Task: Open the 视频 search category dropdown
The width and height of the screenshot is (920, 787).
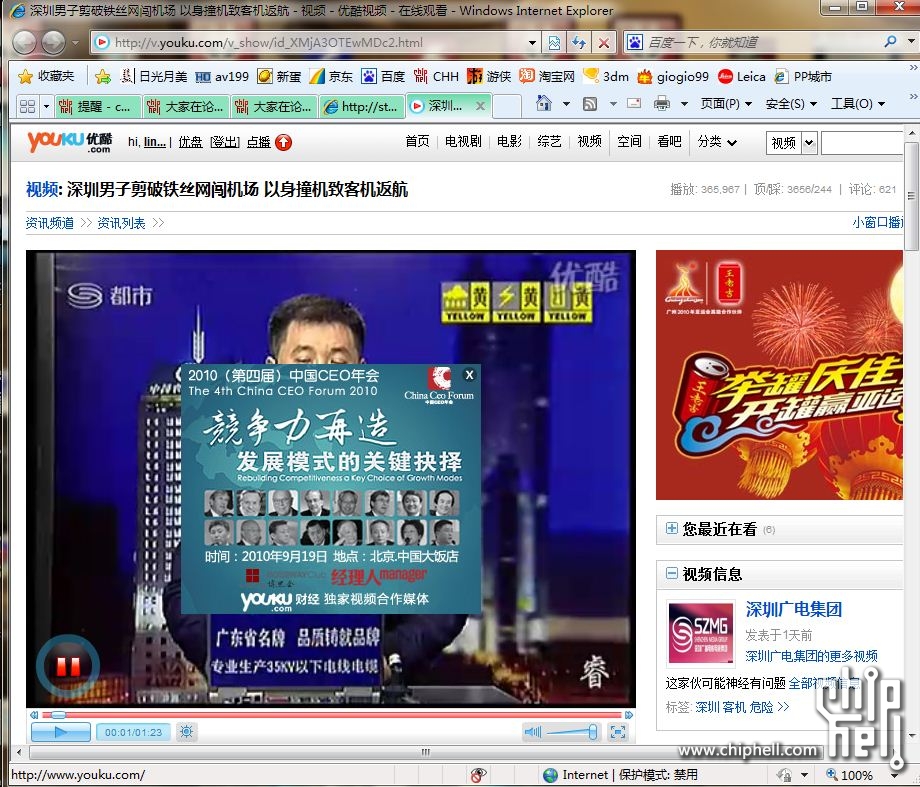Action: pyautogui.click(x=810, y=143)
